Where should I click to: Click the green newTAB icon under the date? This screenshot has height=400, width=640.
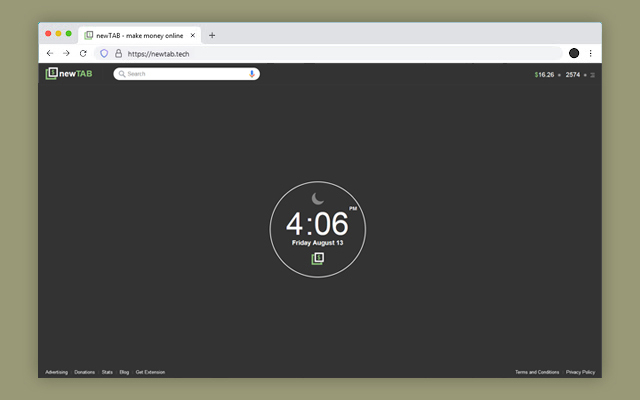[318, 258]
